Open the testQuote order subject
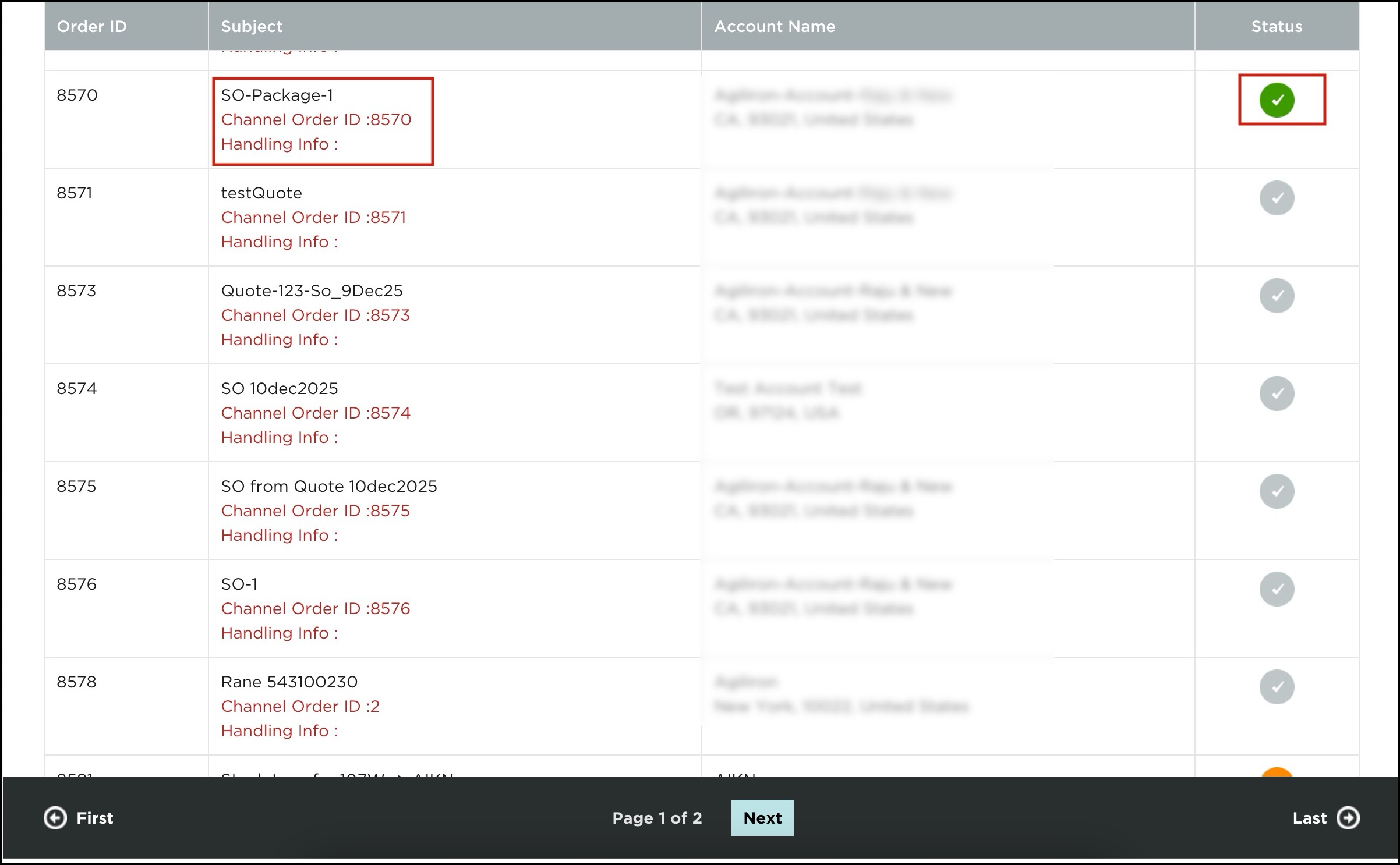The height and width of the screenshot is (865, 1400). click(x=261, y=193)
